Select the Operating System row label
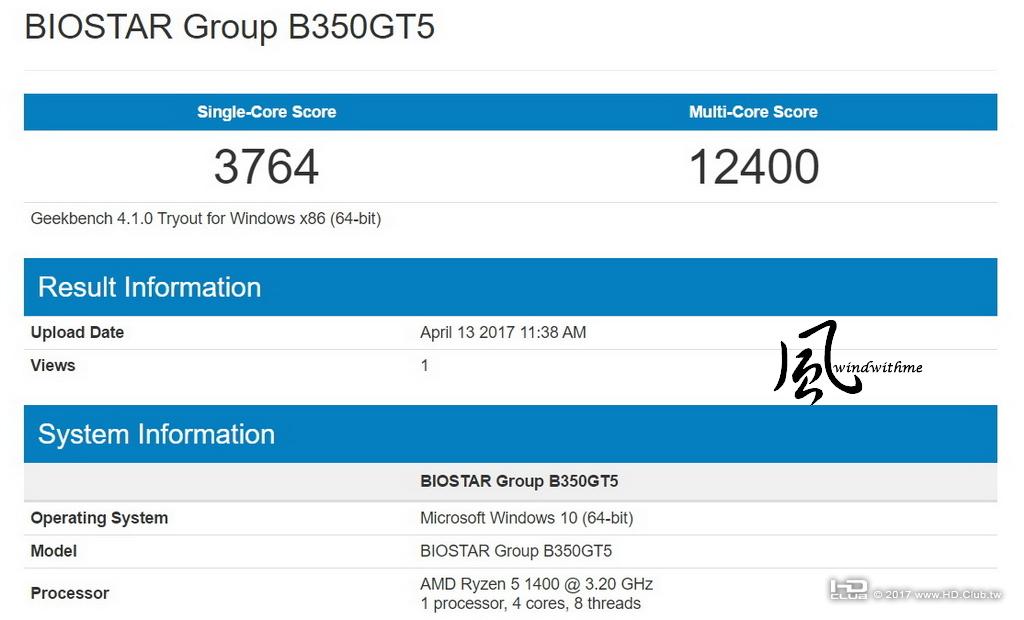1024x620 pixels. point(99,518)
